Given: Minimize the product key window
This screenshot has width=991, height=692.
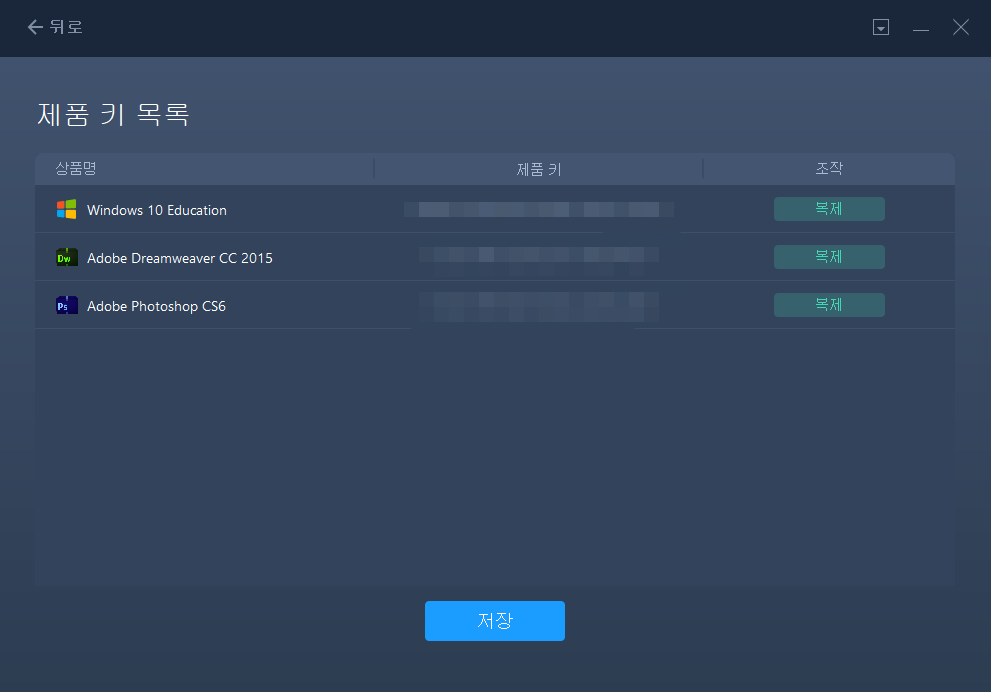Looking at the screenshot, I should point(921,28).
